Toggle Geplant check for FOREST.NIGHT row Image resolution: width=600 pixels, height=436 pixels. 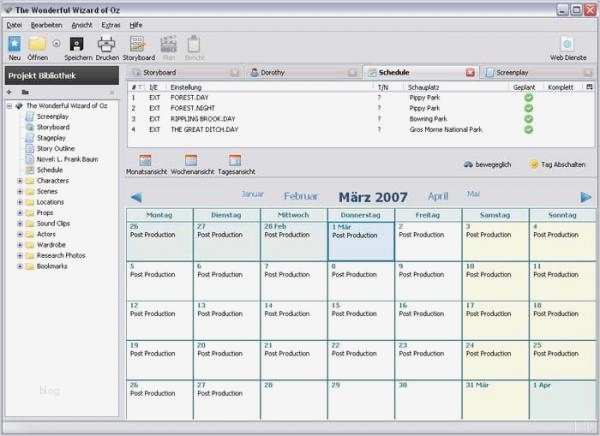528,108
